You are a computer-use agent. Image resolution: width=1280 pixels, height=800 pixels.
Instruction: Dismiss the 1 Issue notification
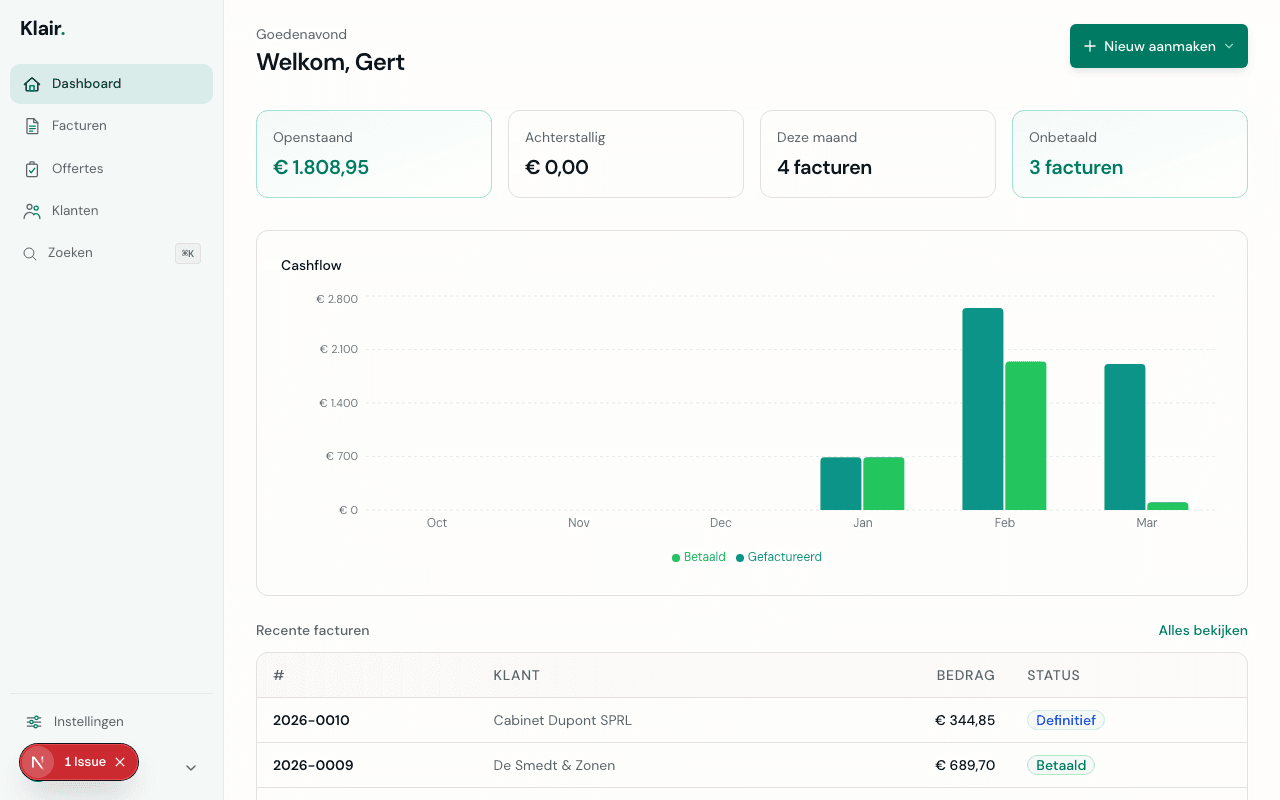tap(120, 761)
